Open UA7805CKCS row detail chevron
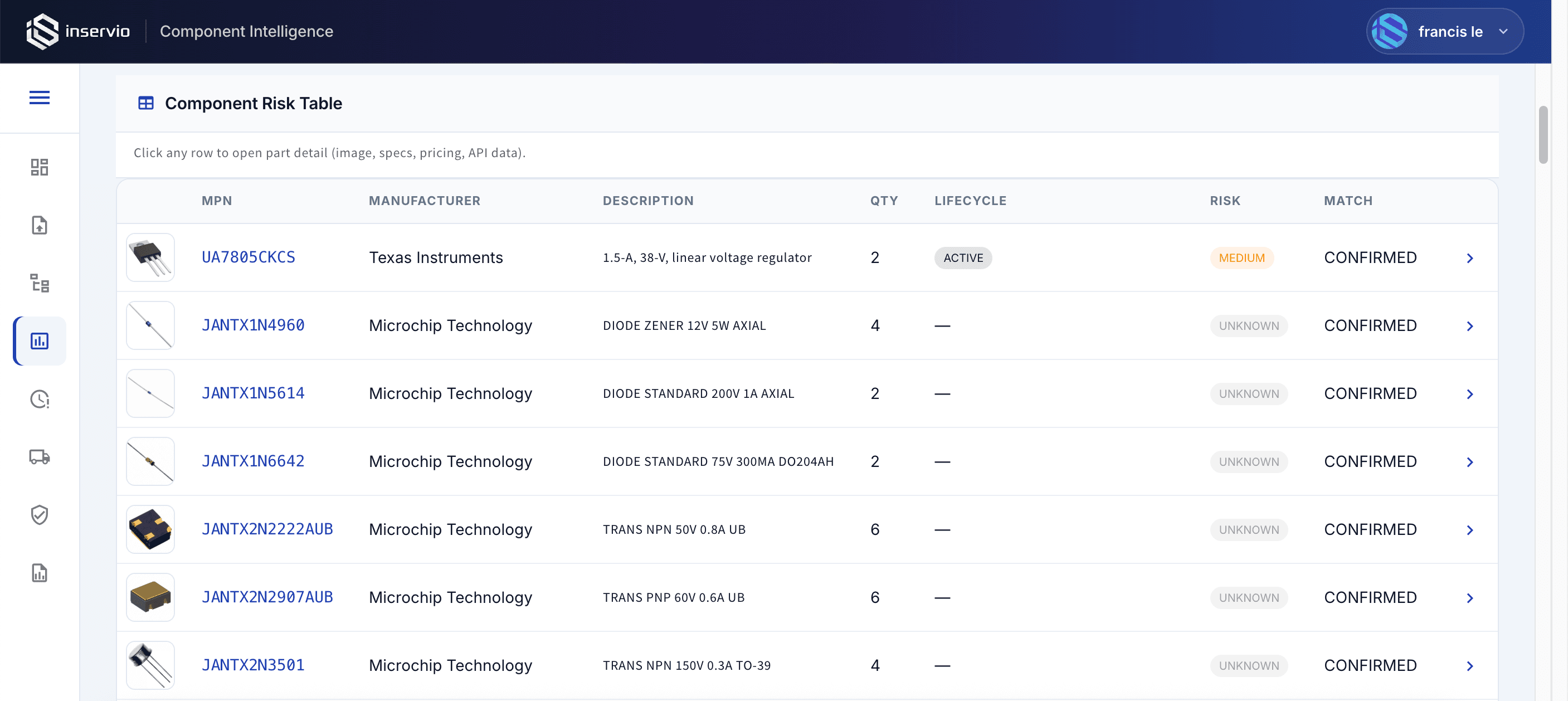This screenshot has height=701, width=1568. 1470,258
